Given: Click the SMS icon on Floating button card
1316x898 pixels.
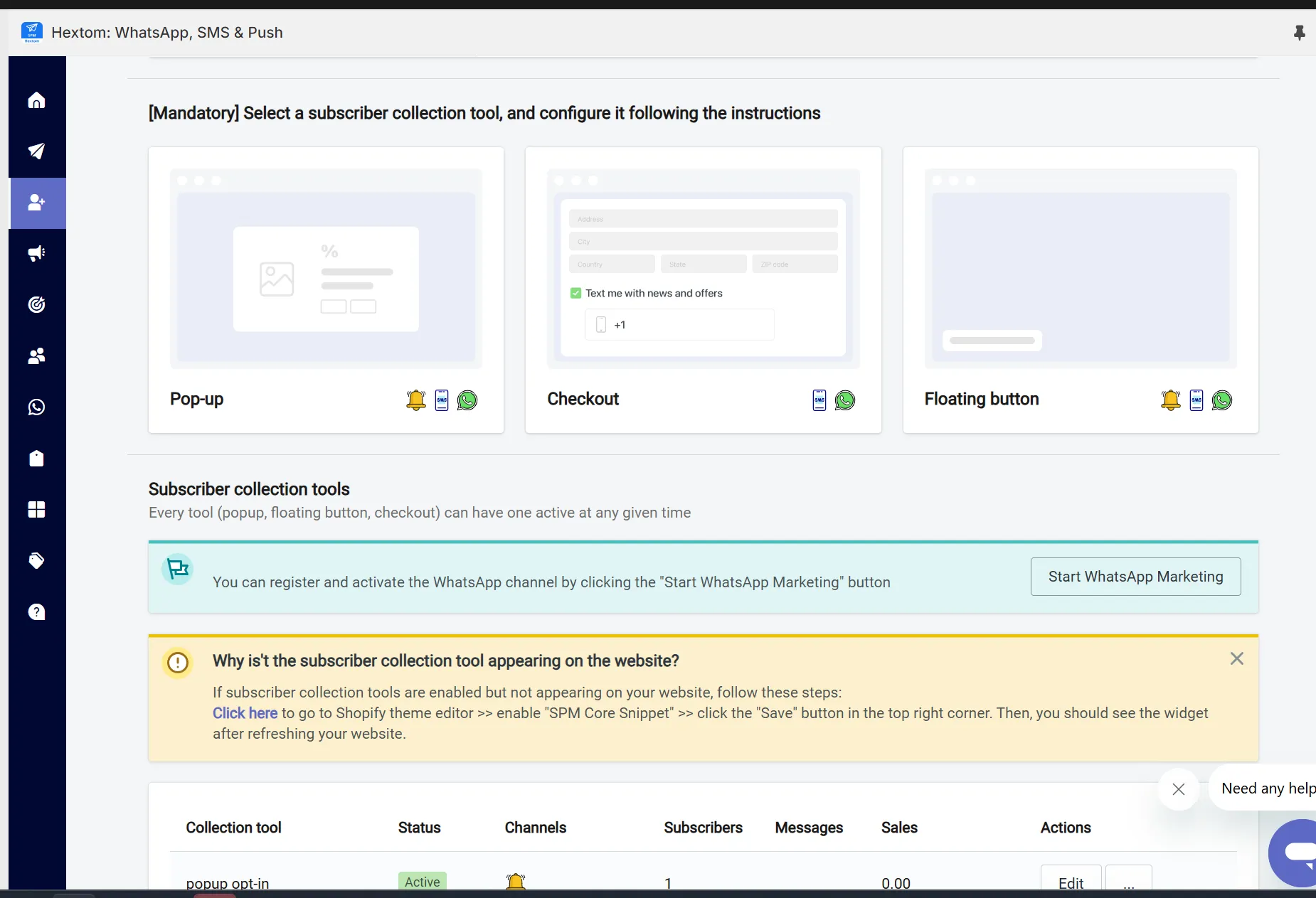Looking at the screenshot, I should [1196, 400].
